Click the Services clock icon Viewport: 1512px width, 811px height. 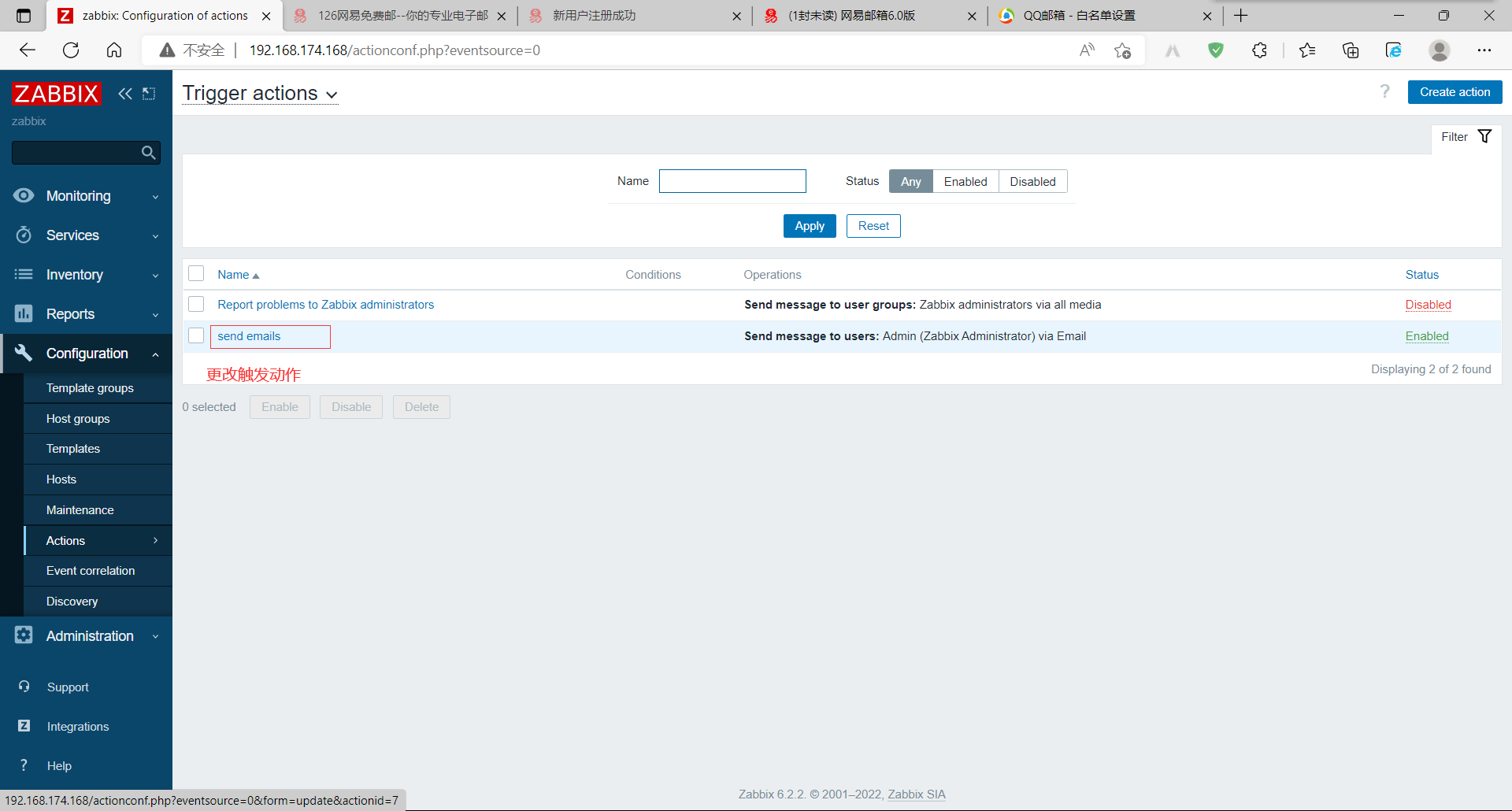point(24,235)
